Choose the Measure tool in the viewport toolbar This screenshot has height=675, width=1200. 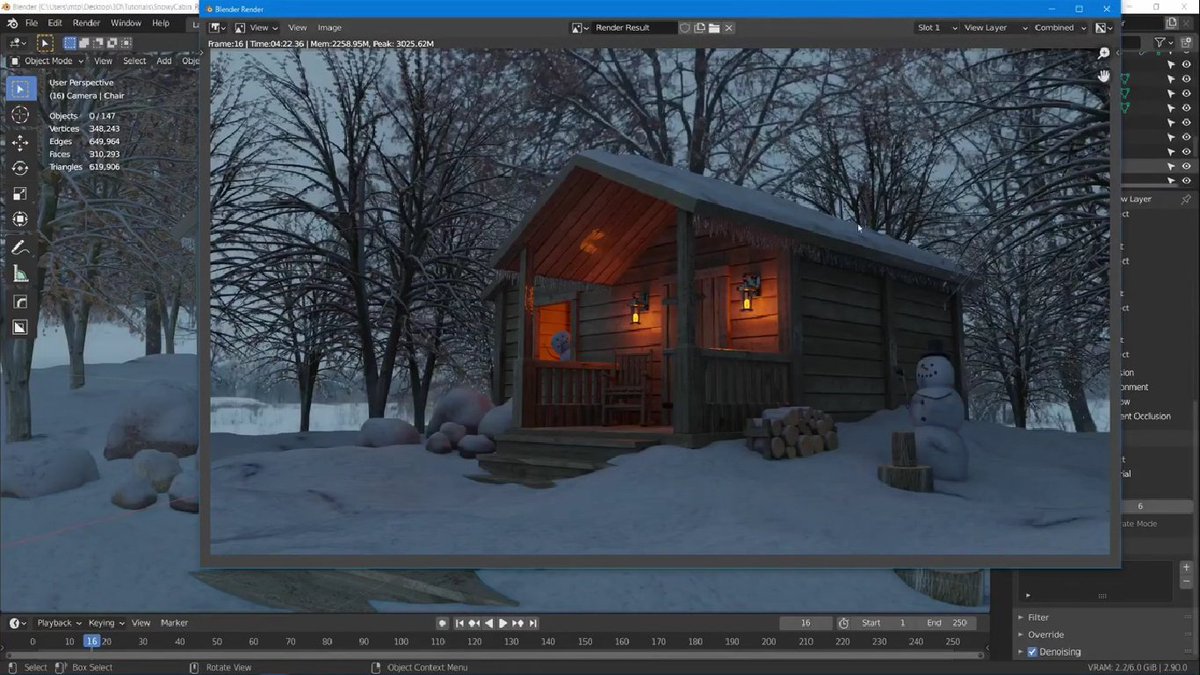pos(20,274)
